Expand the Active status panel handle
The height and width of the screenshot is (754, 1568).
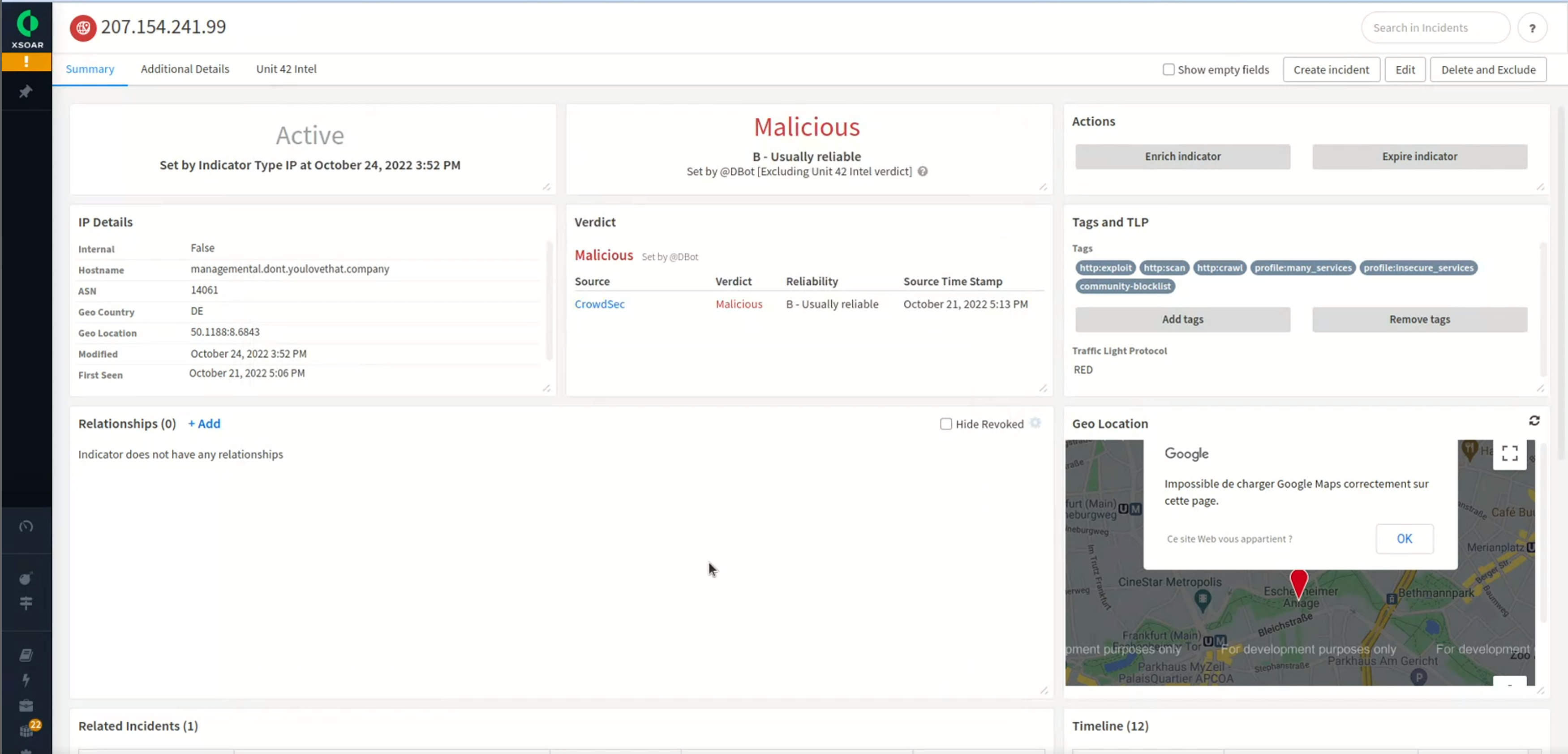[x=546, y=187]
